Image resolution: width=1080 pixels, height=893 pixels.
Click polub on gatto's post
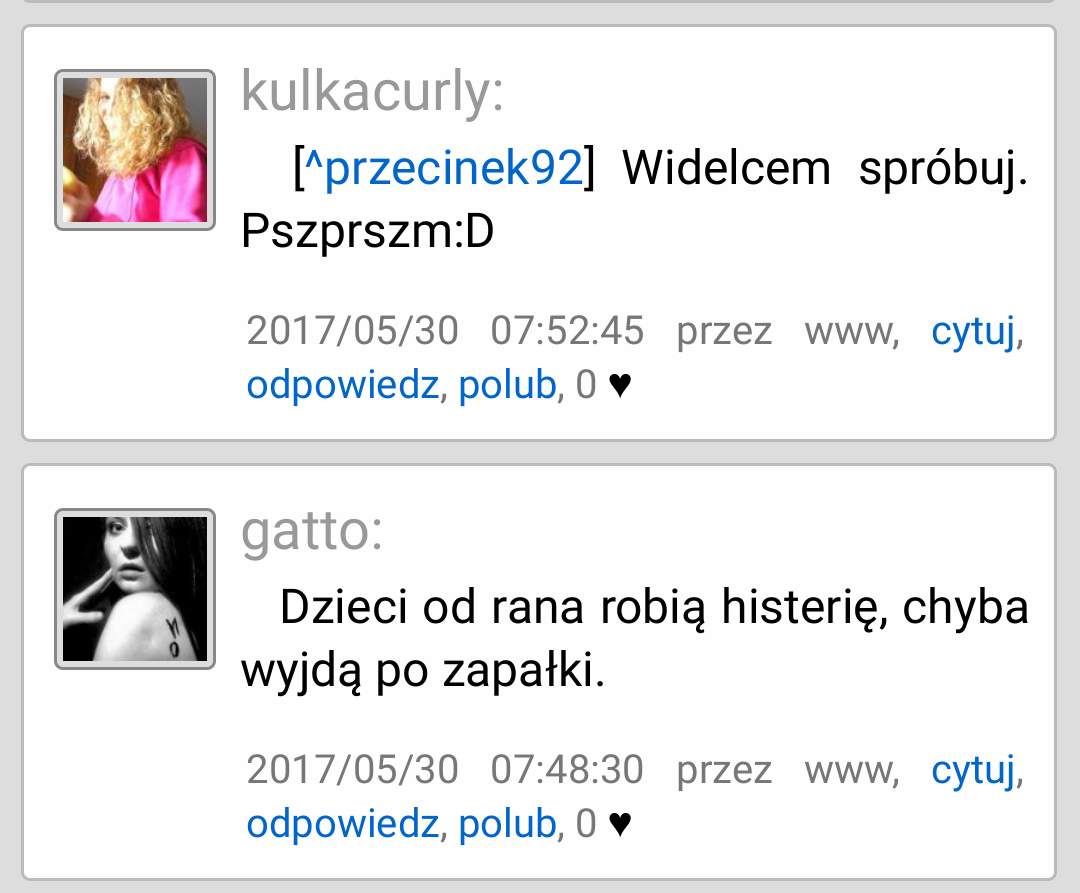pos(508,823)
